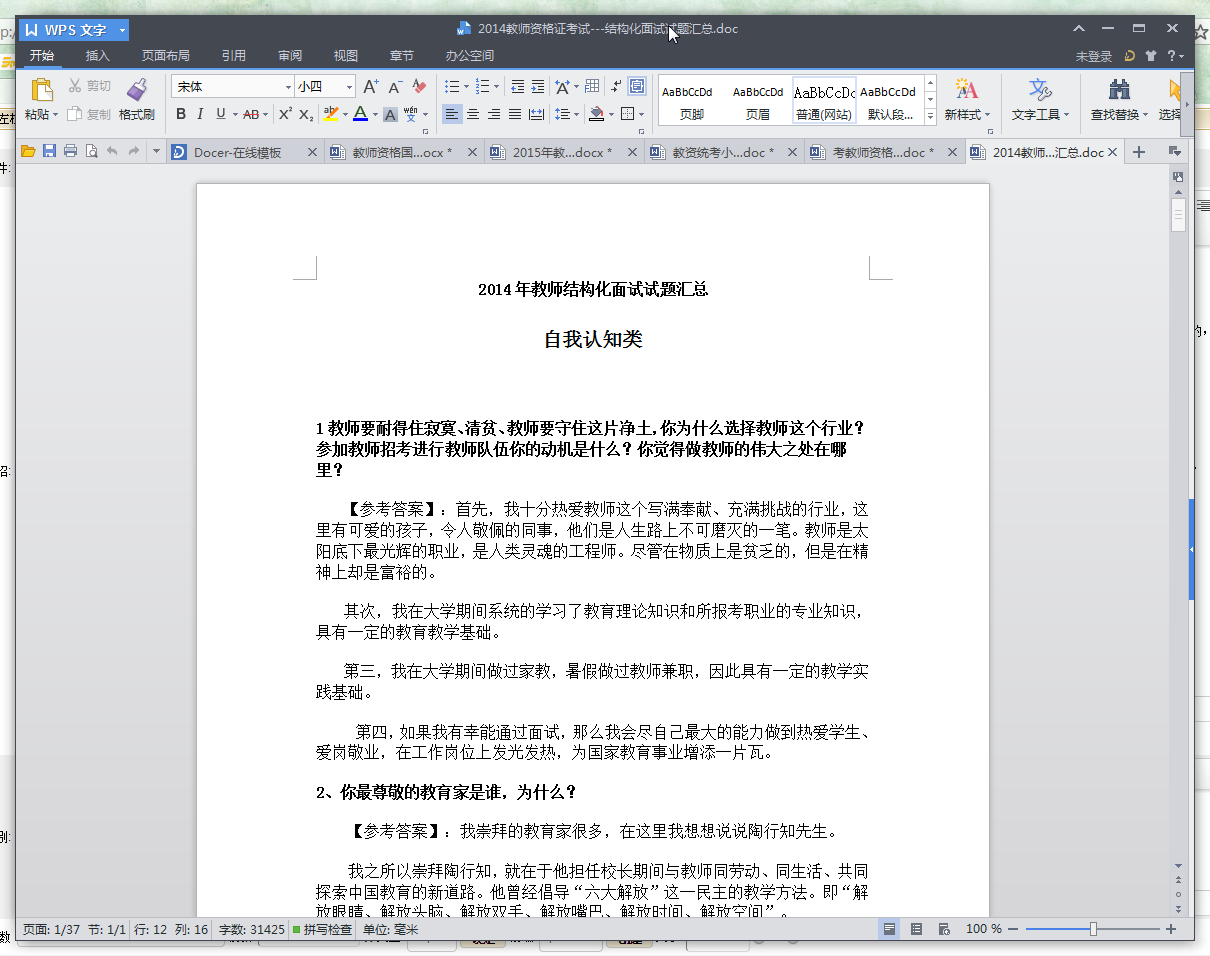
Task: Open the New Style icon
Action: (966, 89)
